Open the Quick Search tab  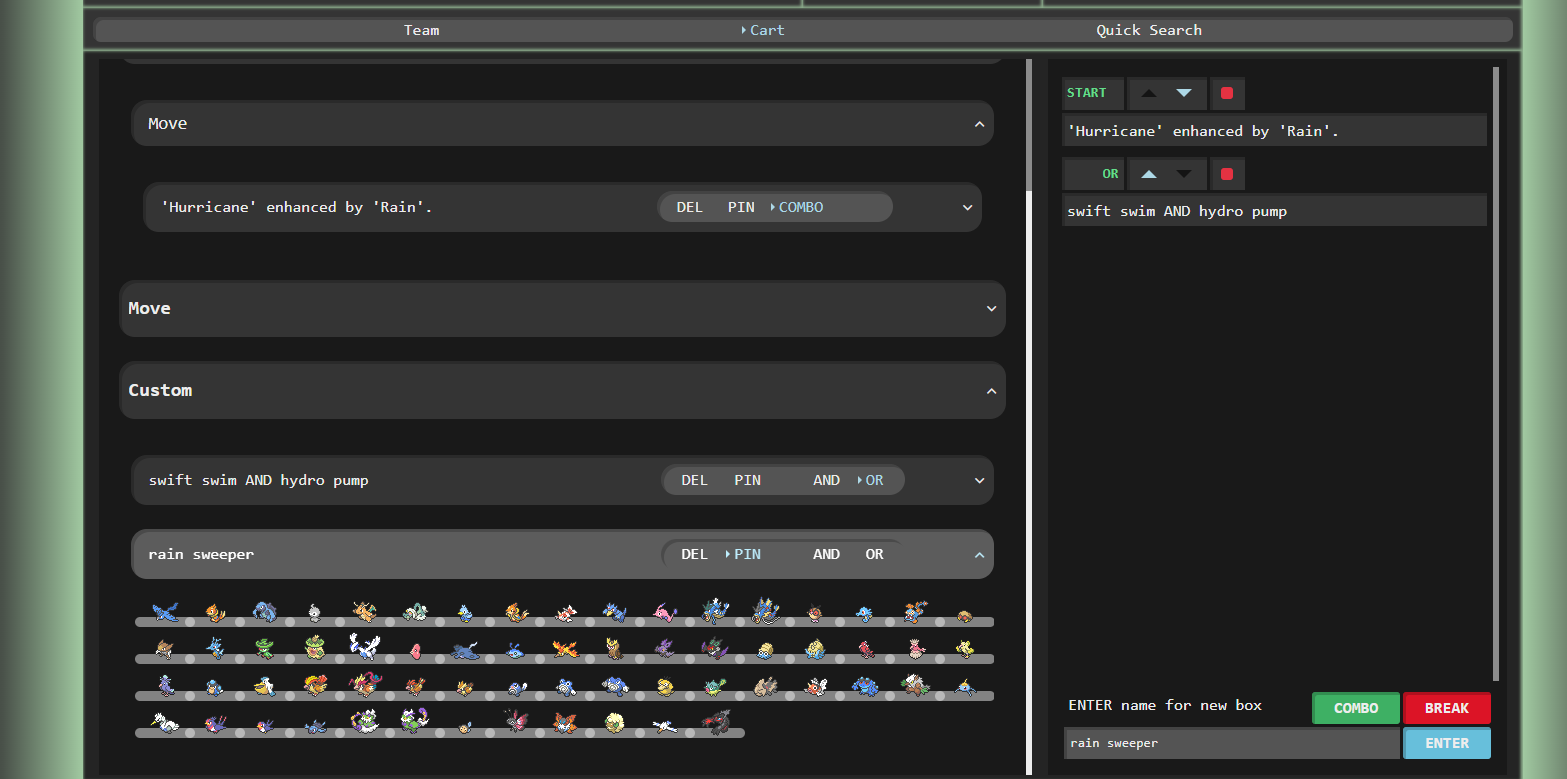point(1149,30)
